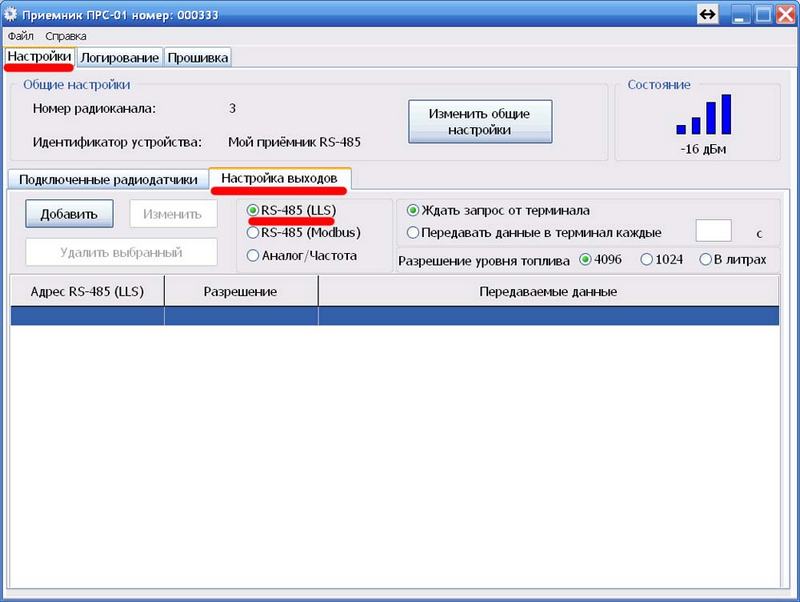Click the double-arrow icon in the title bar
Image resolution: width=800 pixels, height=602 pixels.
(x=708, y=14)
